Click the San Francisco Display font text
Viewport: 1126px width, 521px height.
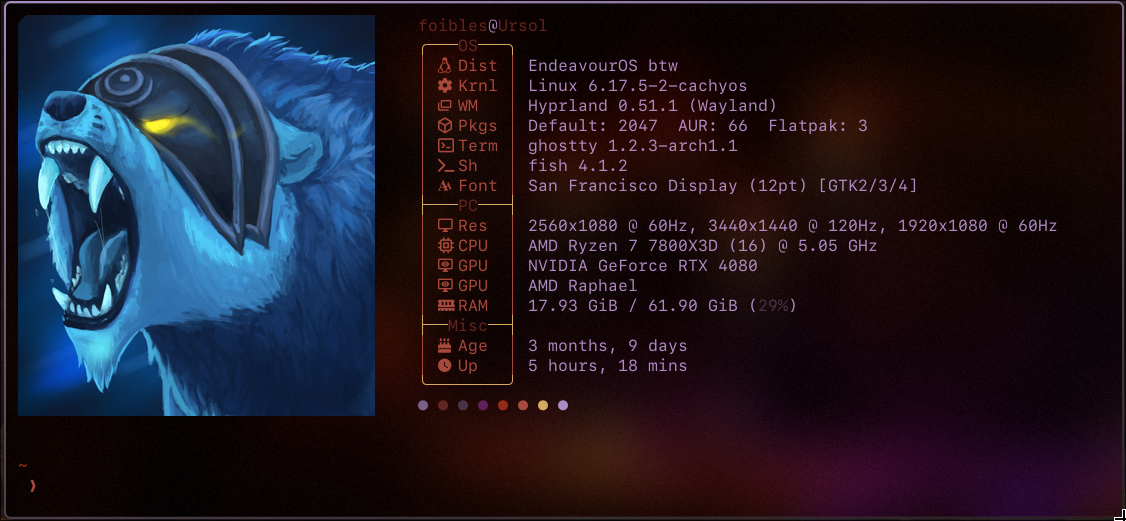(723, 186)
